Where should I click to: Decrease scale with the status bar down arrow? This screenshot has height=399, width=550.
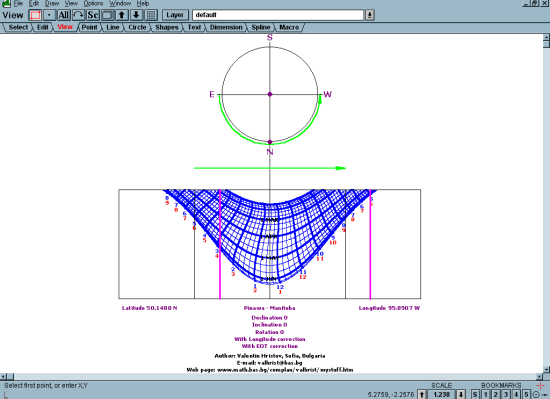[x=461, y=394]
